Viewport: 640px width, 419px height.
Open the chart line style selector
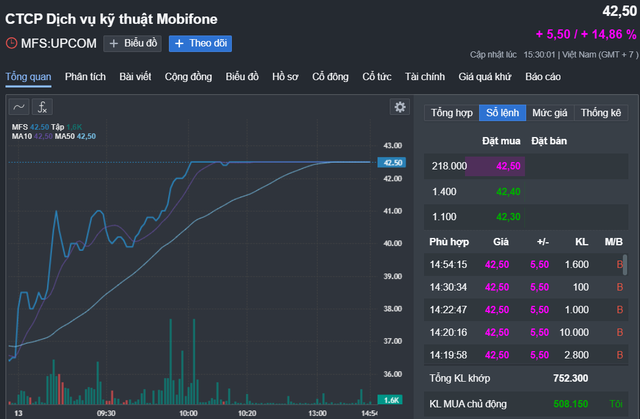18,106
